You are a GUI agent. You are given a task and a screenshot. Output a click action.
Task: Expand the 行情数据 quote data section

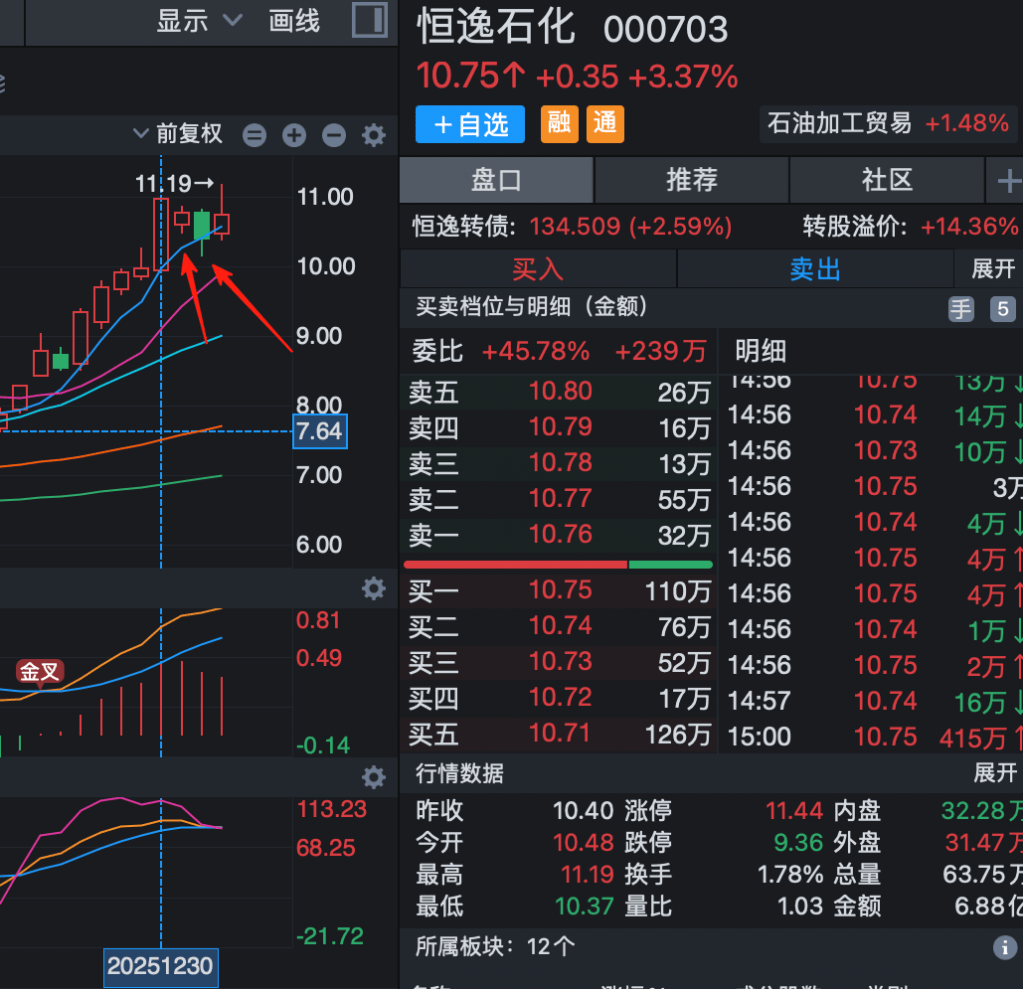(994, 773)
